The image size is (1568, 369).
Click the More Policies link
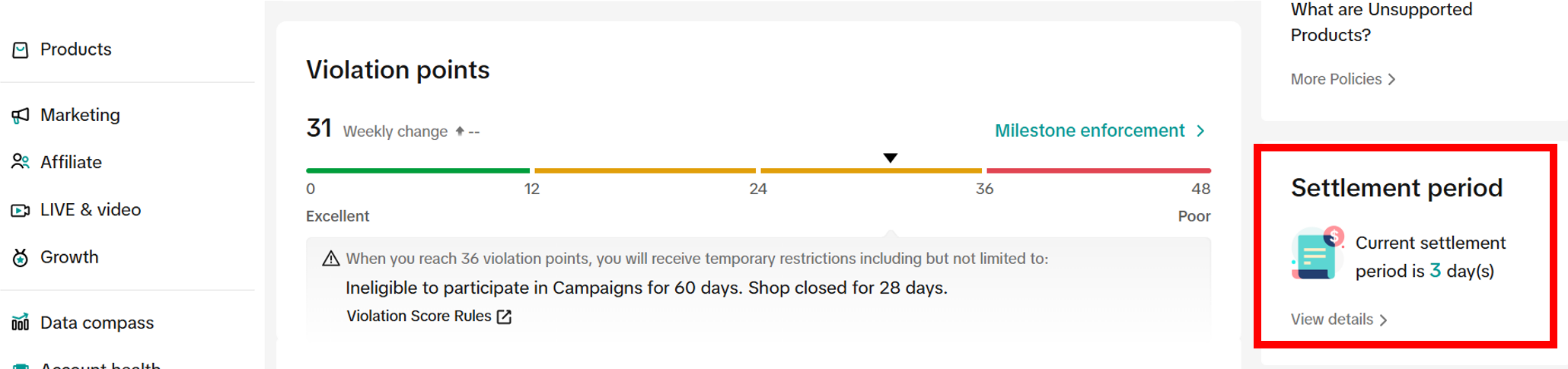point(1336,79)
